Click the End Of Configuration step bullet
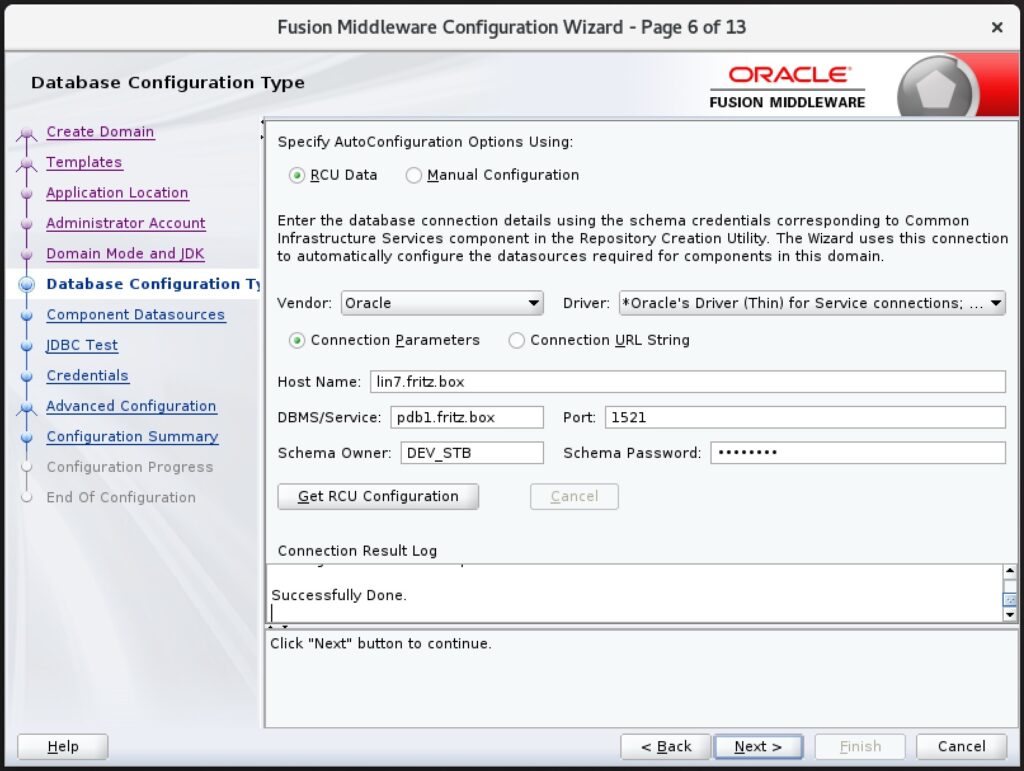Viewport: 1024px width, 771px height. [x=27, y=497]
